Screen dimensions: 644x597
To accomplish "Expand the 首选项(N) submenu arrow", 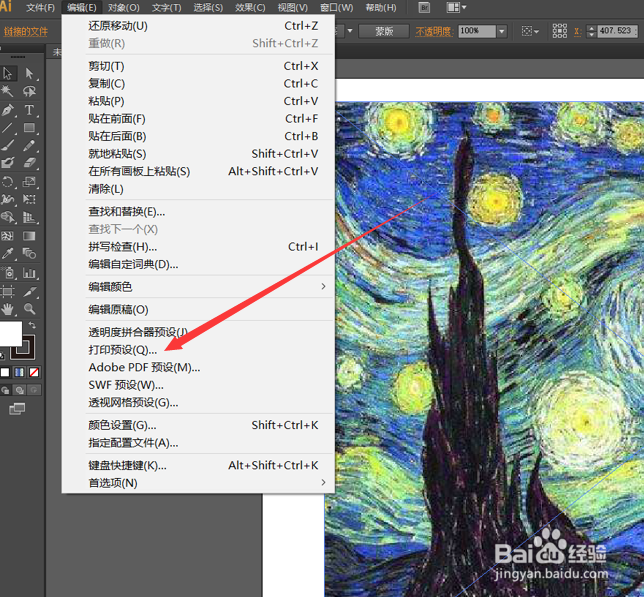I will [x=323, y=482].
